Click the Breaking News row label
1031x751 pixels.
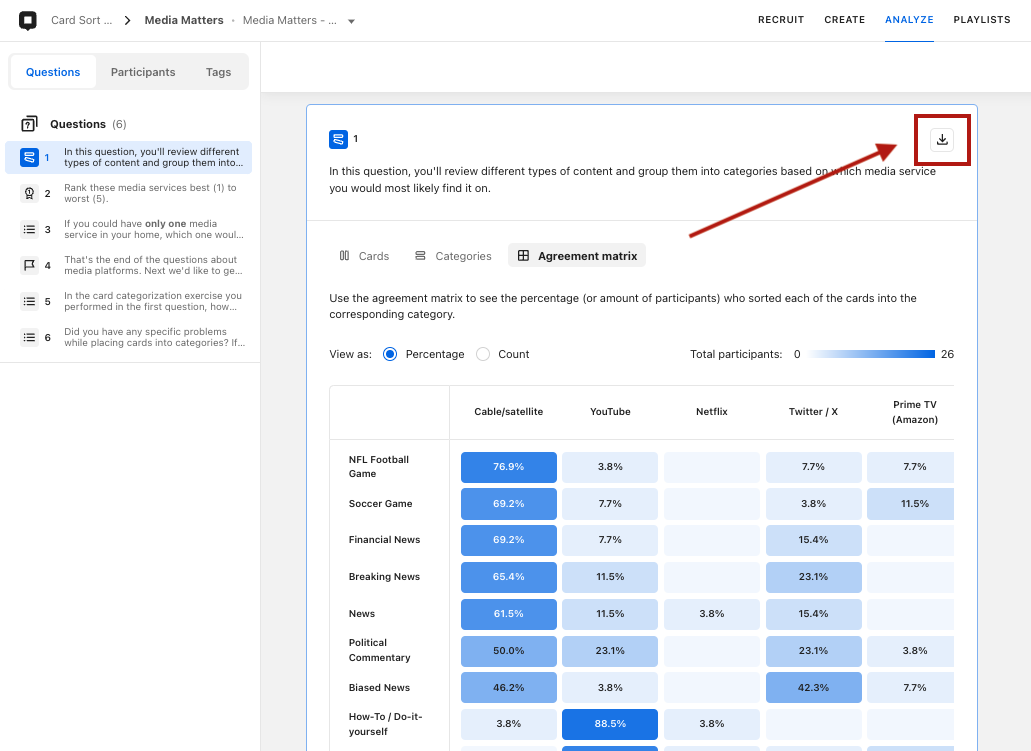384,577
